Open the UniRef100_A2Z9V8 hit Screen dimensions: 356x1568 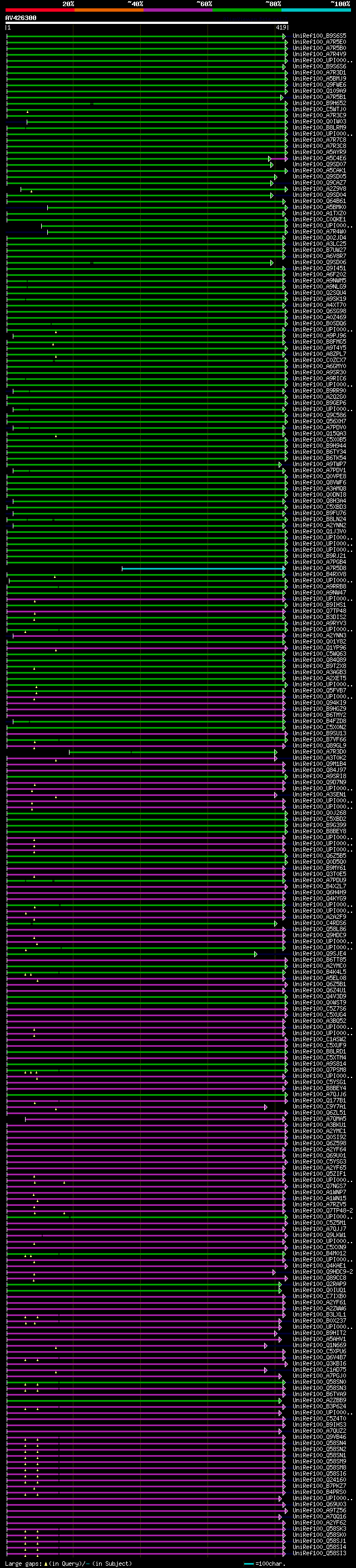pos(319,189)
